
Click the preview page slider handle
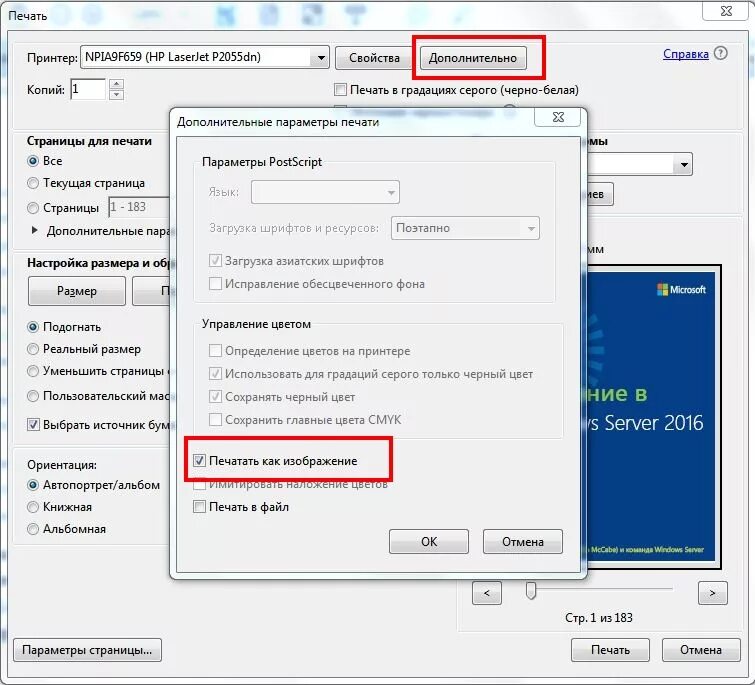[x=531, y=590]
